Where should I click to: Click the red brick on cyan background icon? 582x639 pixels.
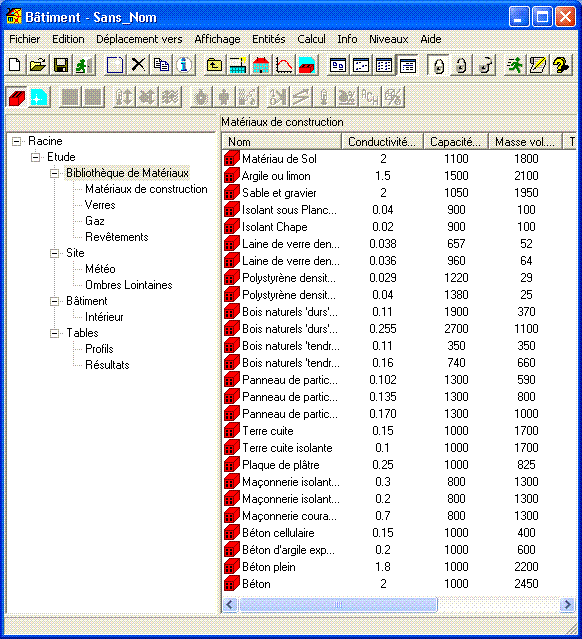click(x=307, y=65)
